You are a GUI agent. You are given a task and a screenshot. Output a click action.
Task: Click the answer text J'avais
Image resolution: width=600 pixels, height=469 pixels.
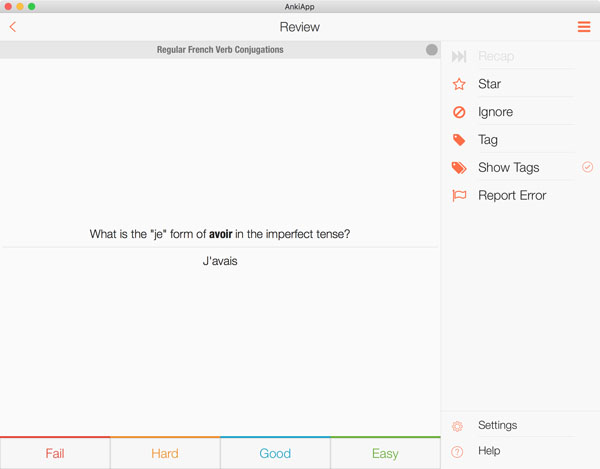(x=220, y=261)
